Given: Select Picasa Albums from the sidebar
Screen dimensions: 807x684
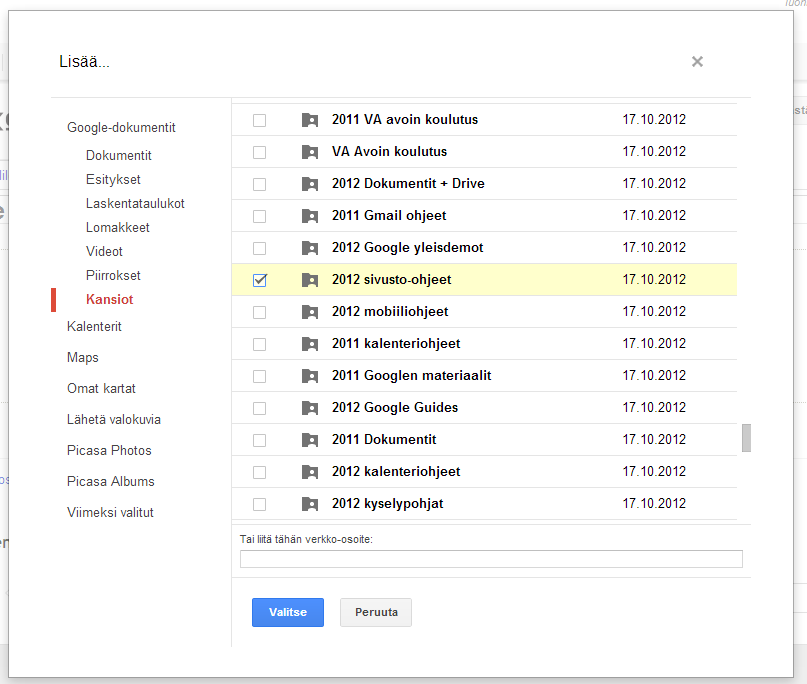Looking at the screenshot, I should pyautogui.click(x=110, y=481).
